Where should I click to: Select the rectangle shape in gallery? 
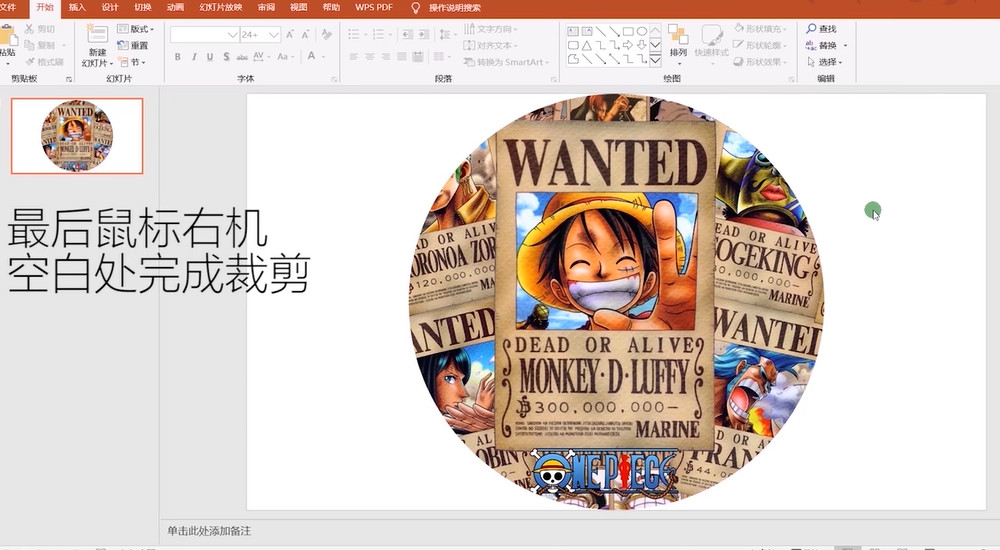point(628,31)
